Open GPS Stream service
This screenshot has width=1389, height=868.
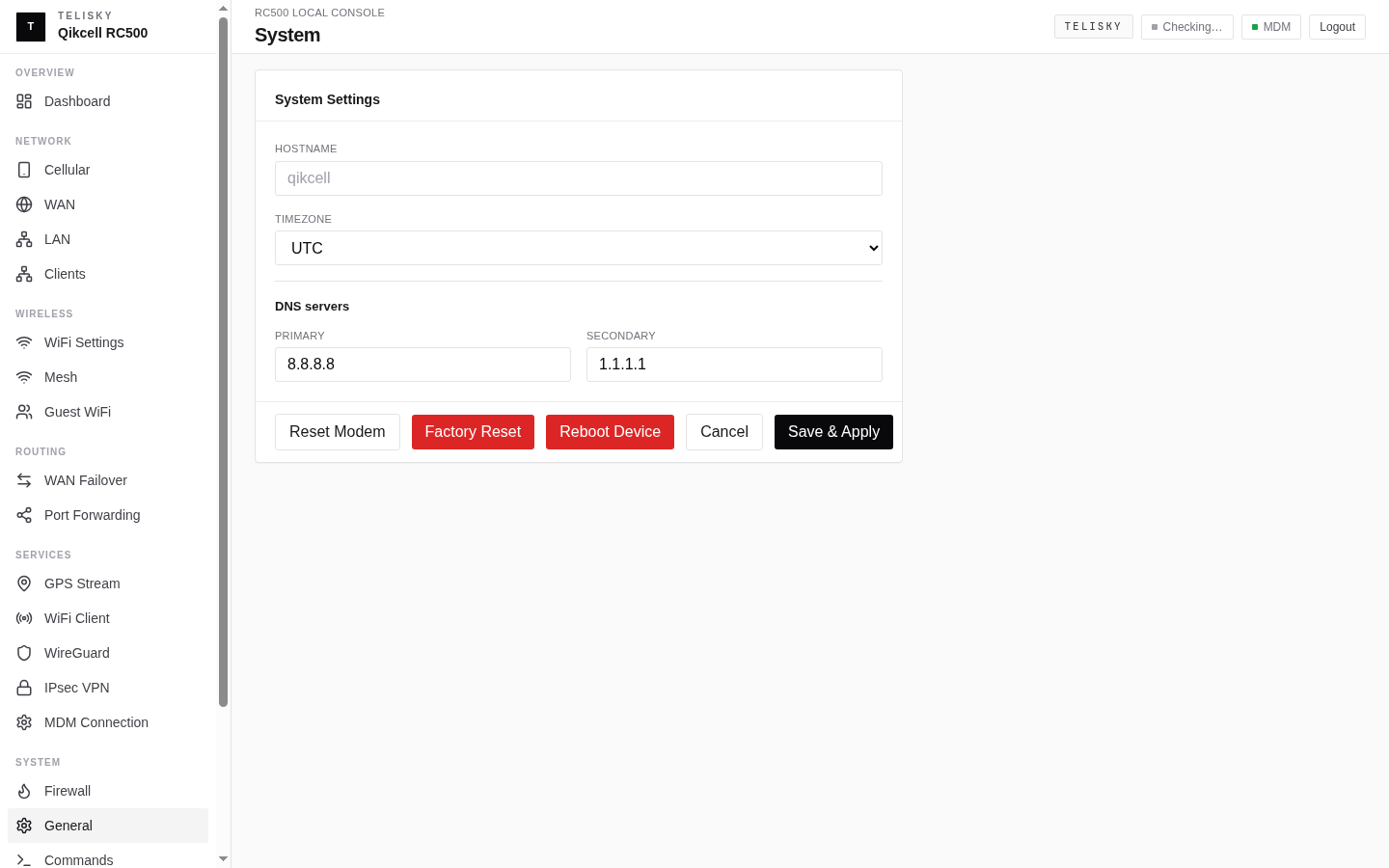coord(108,583)
